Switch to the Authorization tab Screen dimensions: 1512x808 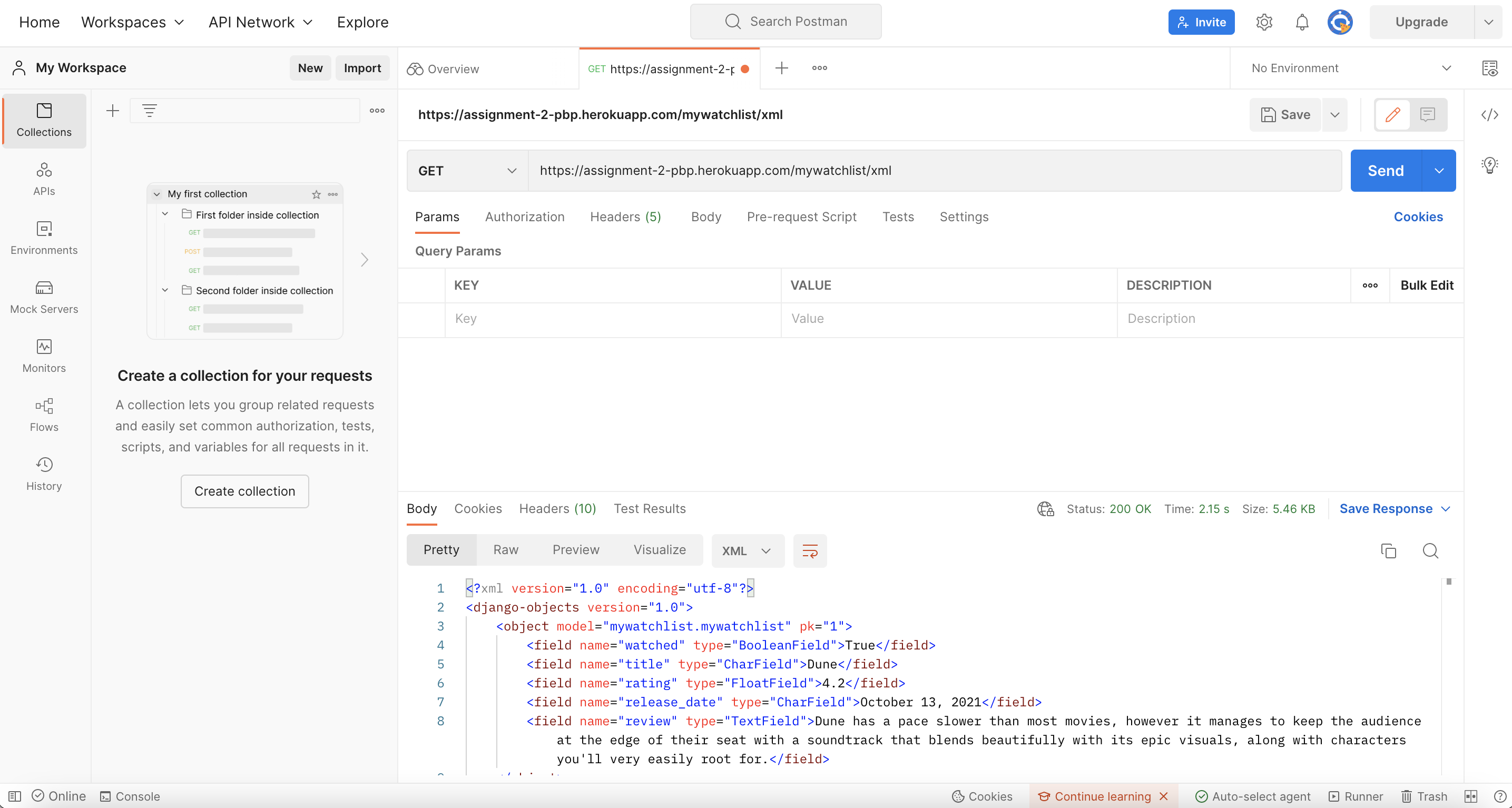pos(524,216)
